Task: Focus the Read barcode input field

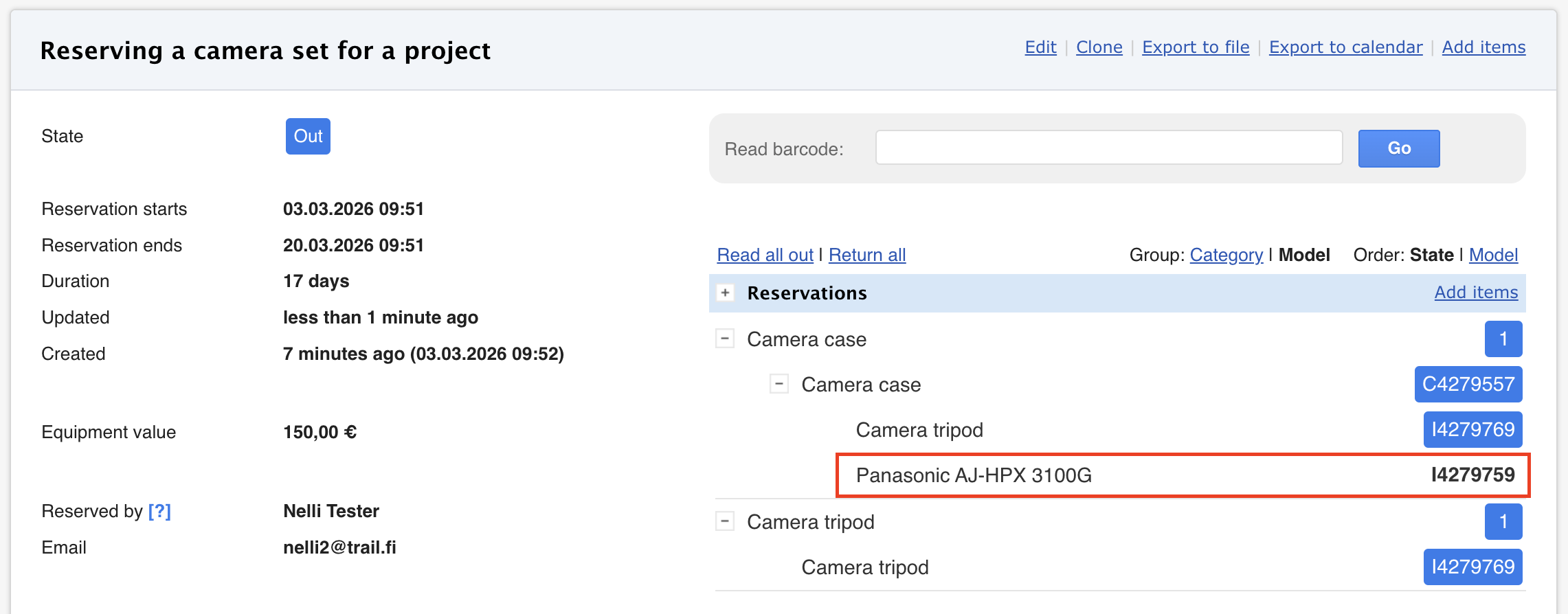Action: [x=1108, y=148]
